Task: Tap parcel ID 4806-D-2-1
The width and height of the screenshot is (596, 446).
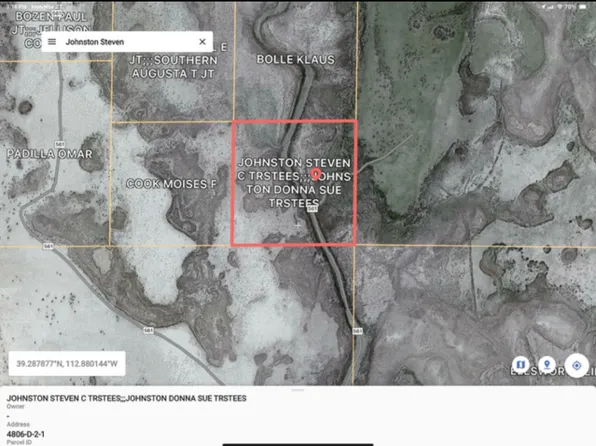Action: pos(25,434)
